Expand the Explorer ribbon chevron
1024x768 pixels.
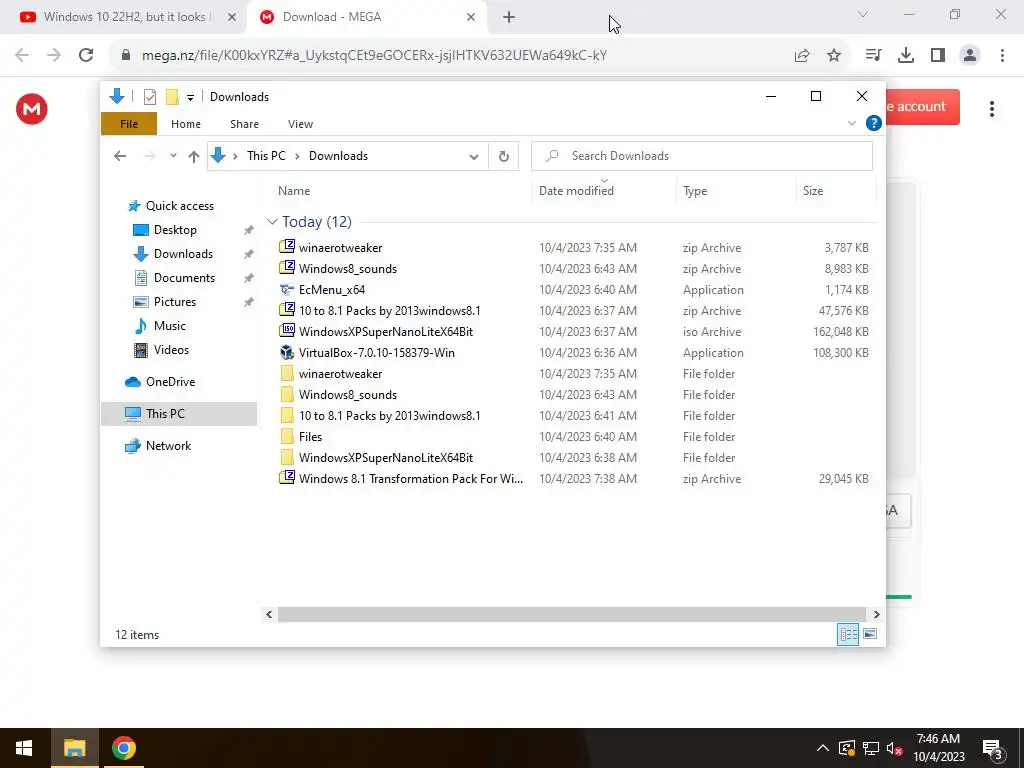click(x=852, y=123)
